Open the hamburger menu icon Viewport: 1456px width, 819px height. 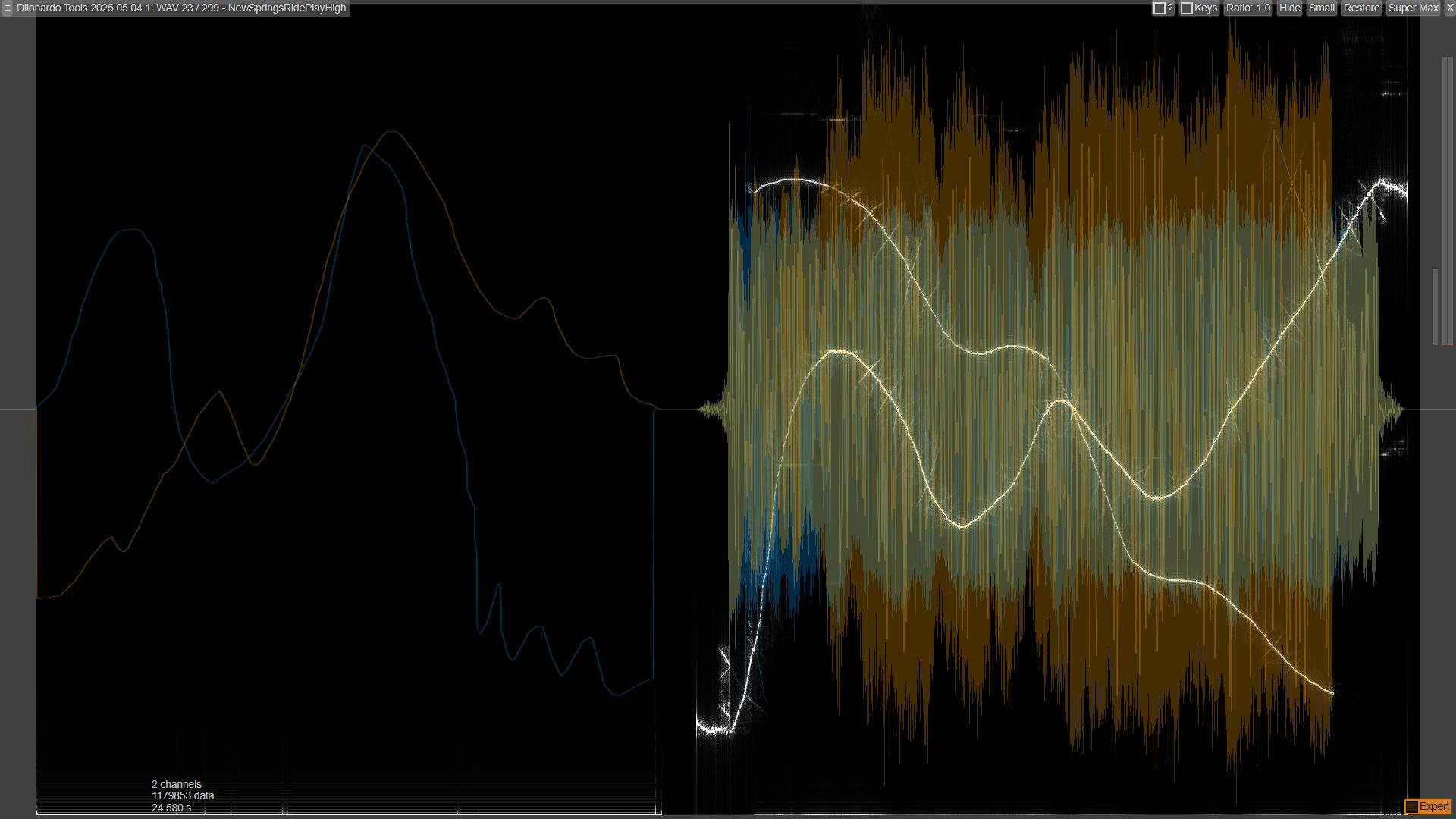(7, 8)
